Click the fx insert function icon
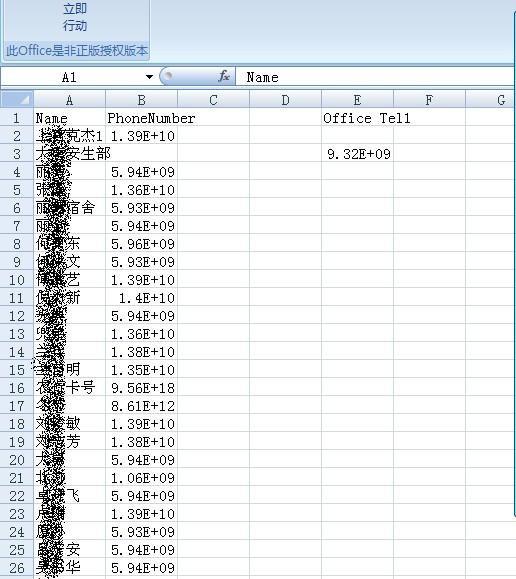Viewport: 516px width, 579px height. [224, 76]
